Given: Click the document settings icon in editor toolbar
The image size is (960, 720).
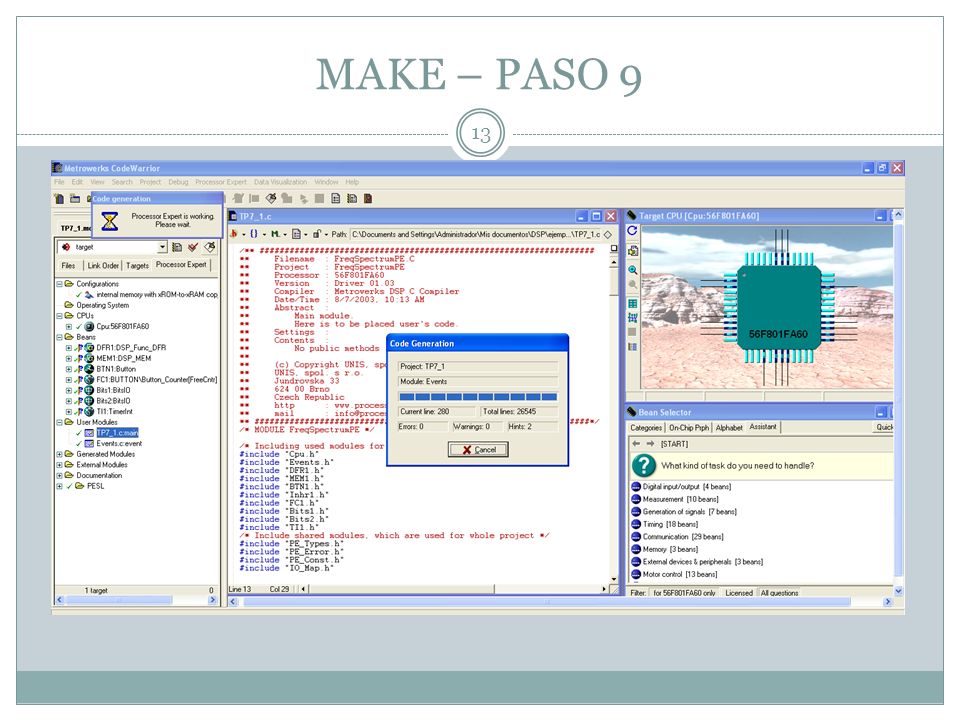Looking at the screenshot, I should tap(296, 234).
